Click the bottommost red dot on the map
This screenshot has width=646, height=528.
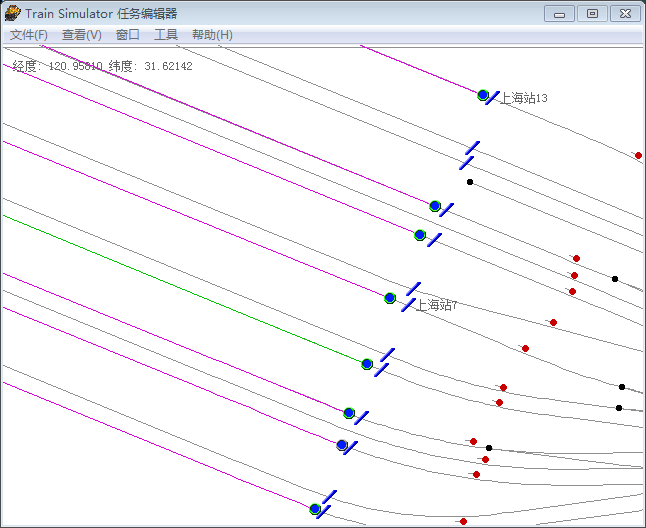click(463, 521)
